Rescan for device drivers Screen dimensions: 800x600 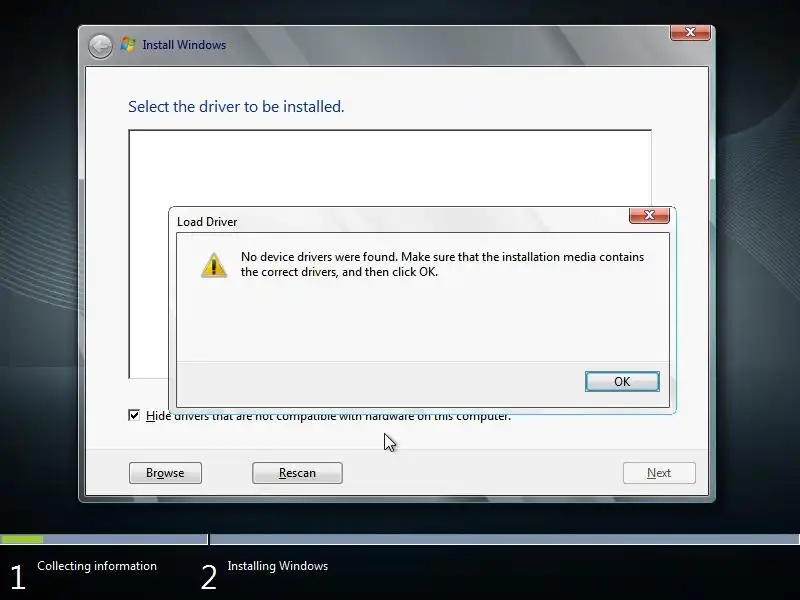pyautogui.click(x=297, y=473)
